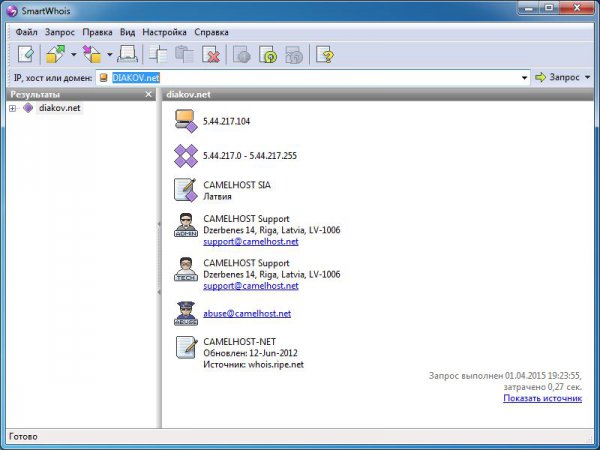Open the abuse@camelhost.net link
Screen dimensions: 600x450
point(247,313)
